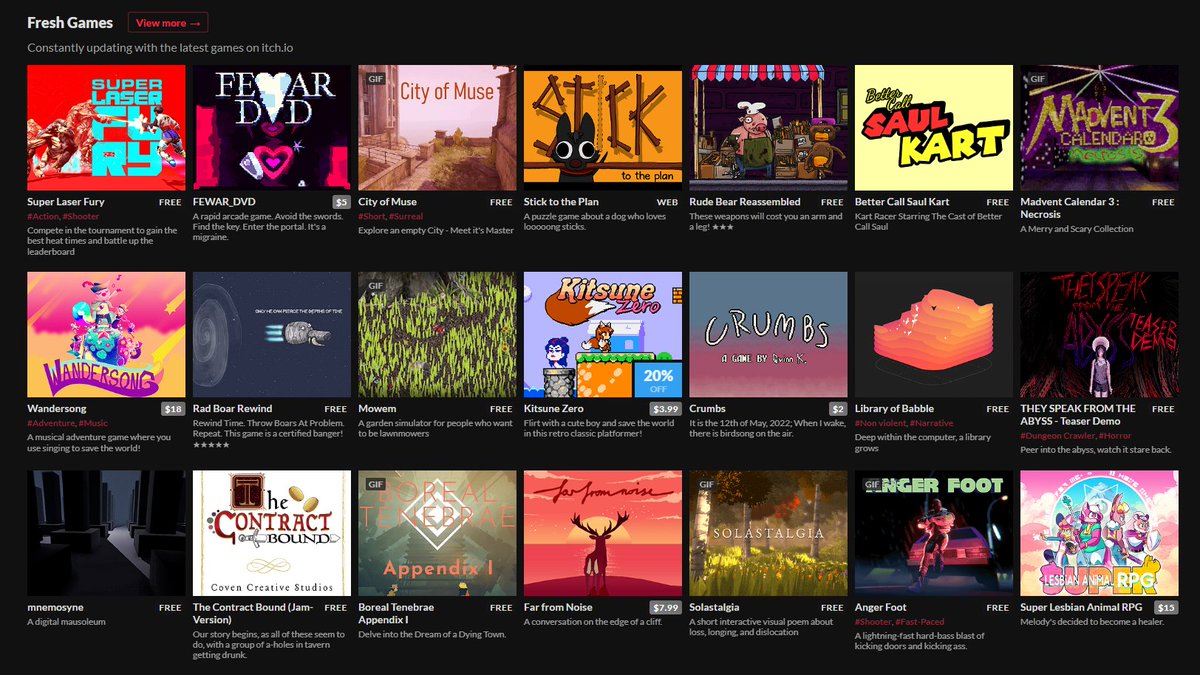
Task: Click the $3.99 price on Kitsune Zero
Action: point(665,409)
